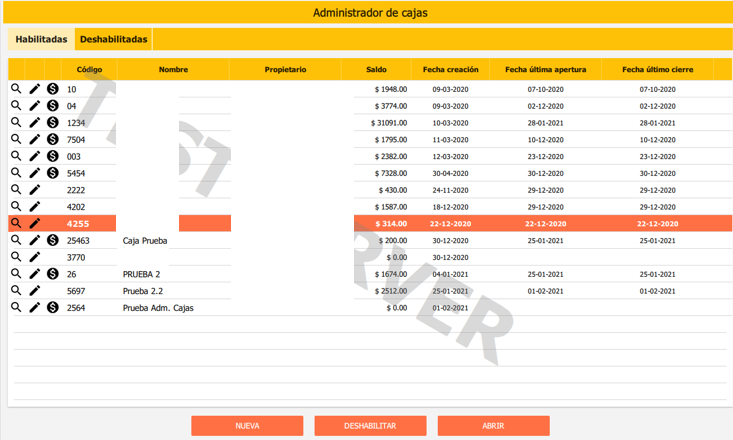Click dollar icon for Prueba 2.2 row
Viewport: 733px width, 440px height.
click(53, 291)
